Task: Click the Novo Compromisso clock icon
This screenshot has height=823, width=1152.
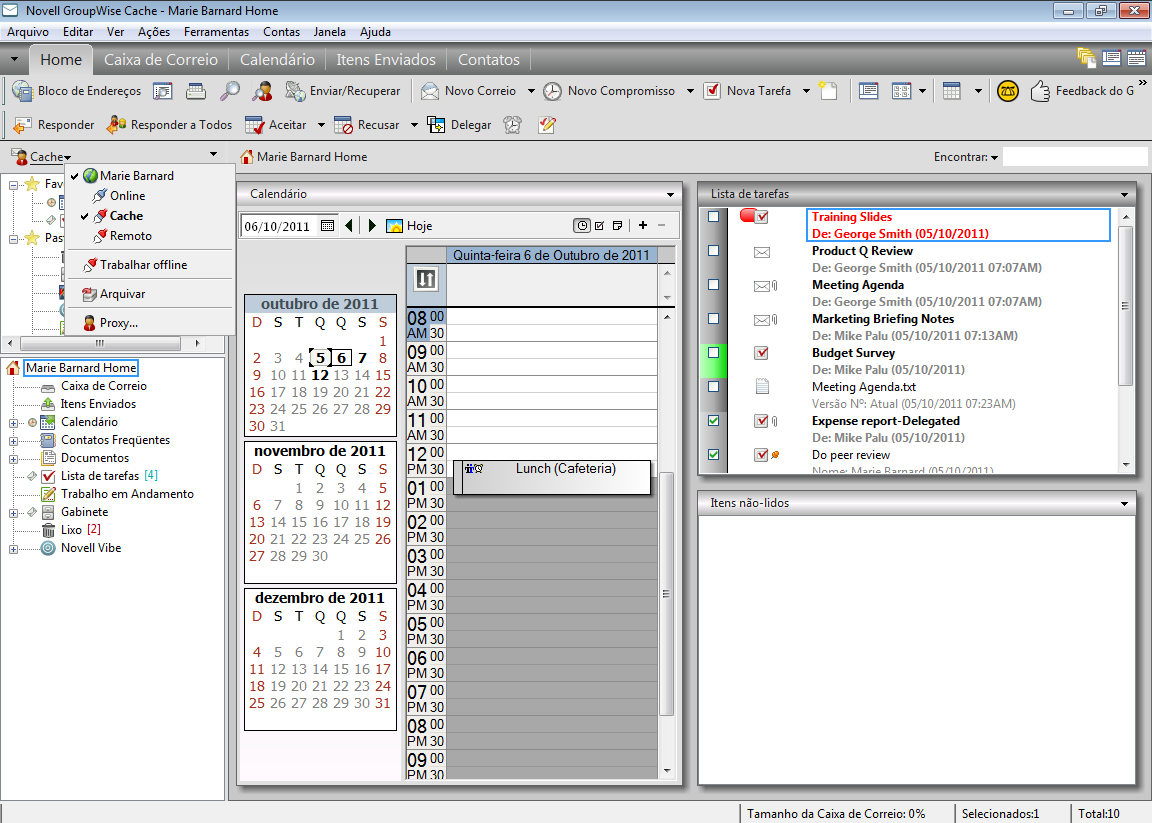Action: tap(553, 91)
